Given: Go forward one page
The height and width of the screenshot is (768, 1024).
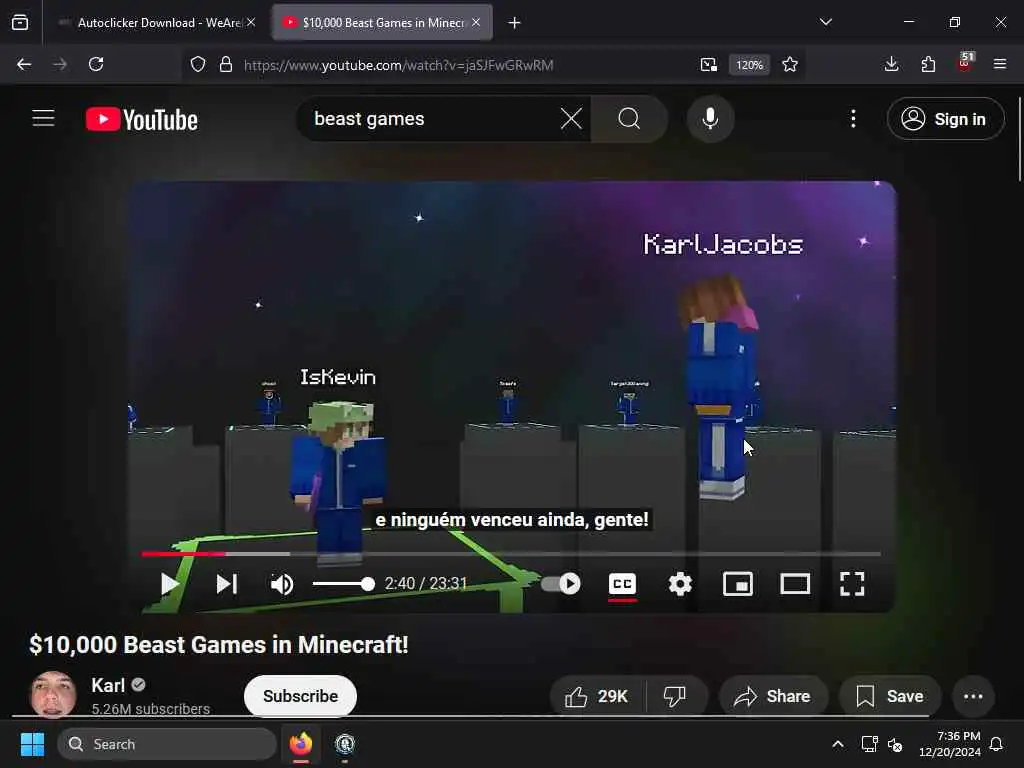Looking at the screenshot, I should [x=60, y=64].
